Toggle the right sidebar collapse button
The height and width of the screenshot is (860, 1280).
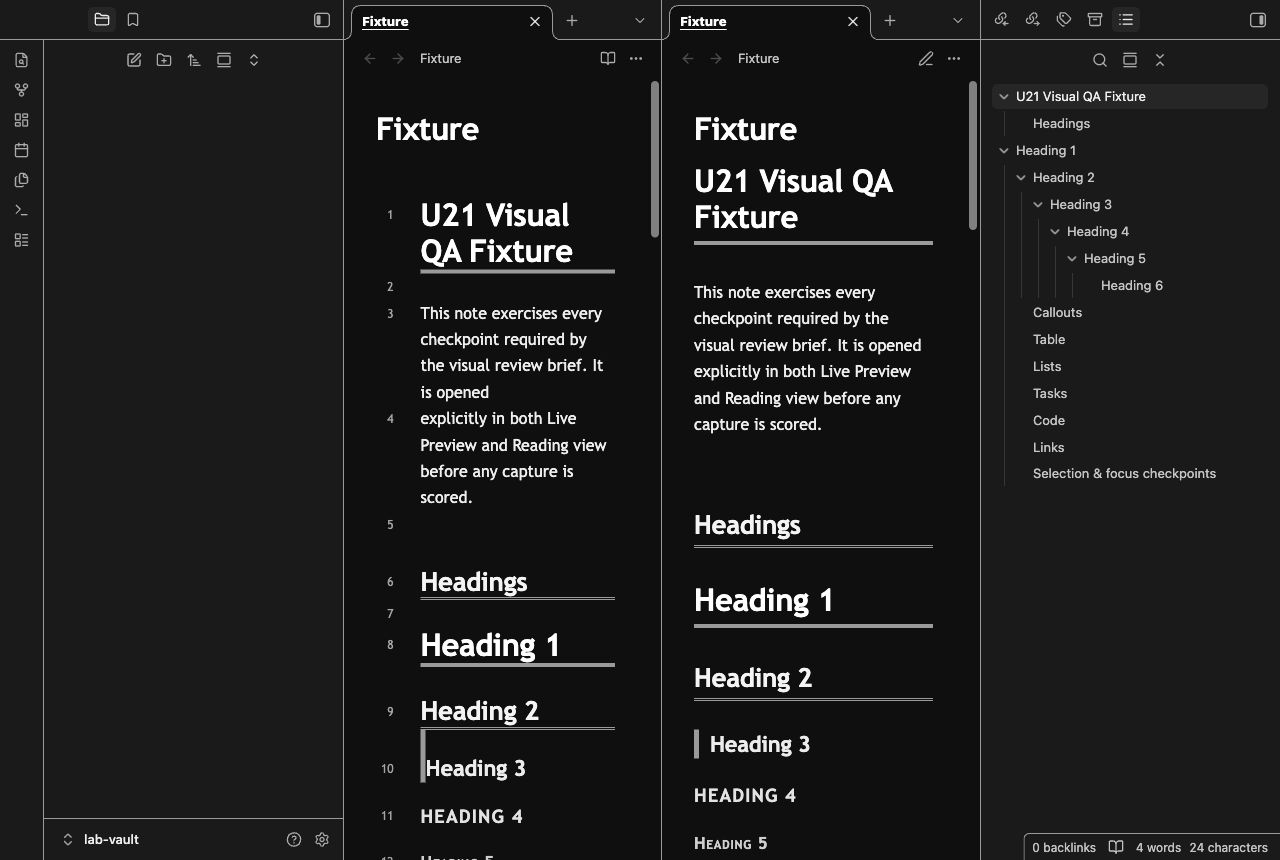[x=1258, y=20]
